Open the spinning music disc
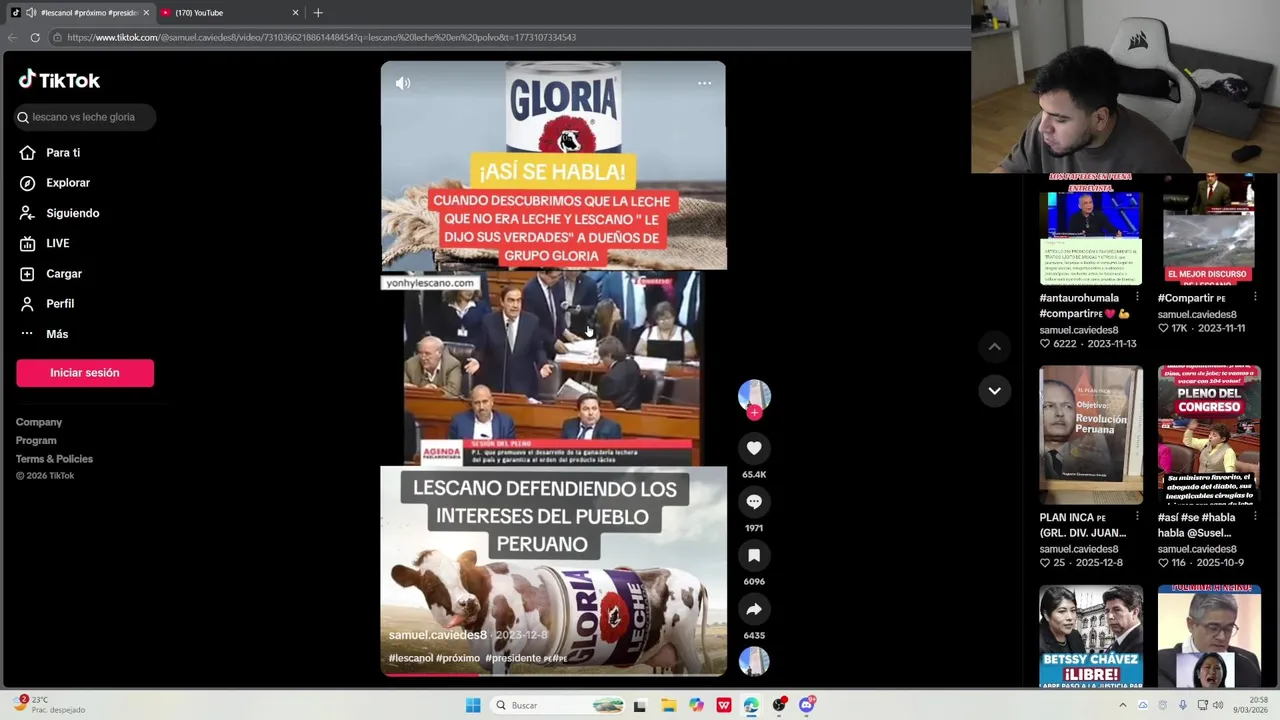Viewport: 1280px width, 720px height. [x=754, y=661]
